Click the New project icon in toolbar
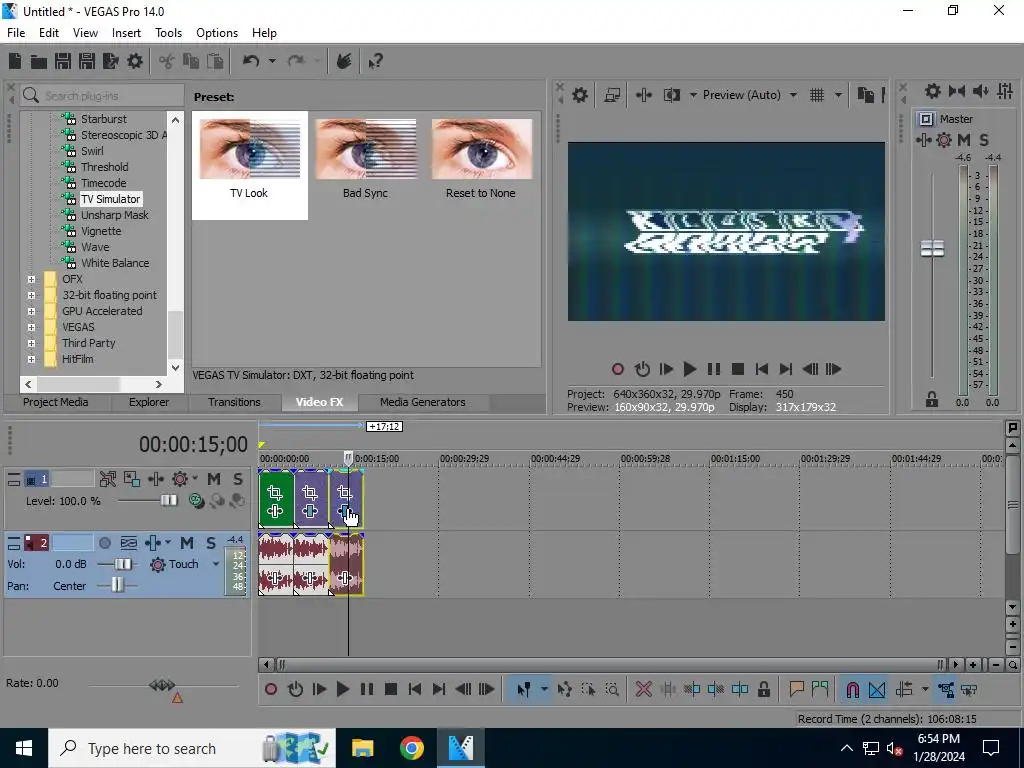 pyautogui.click(x=15, y=61)
